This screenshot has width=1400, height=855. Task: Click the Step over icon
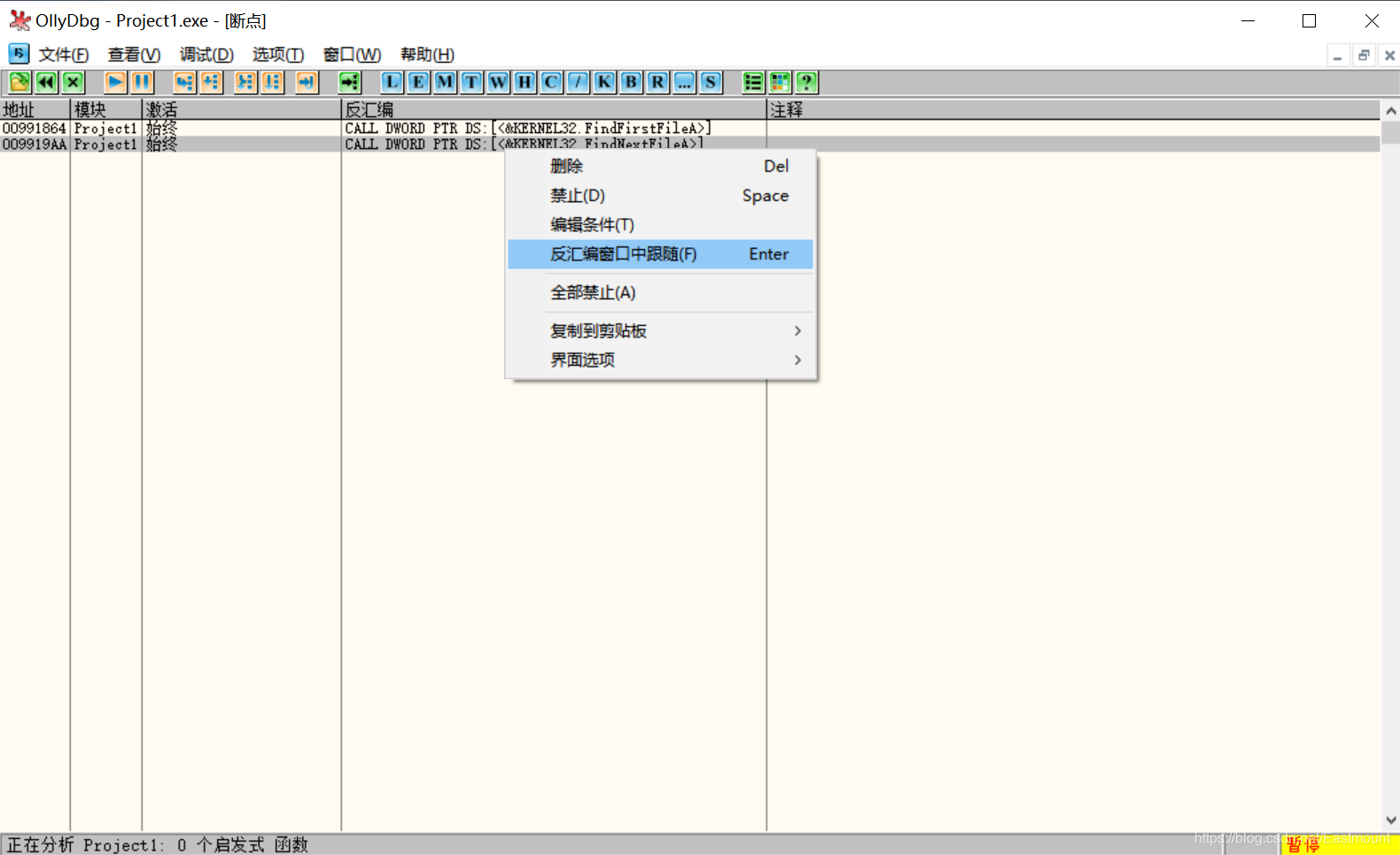pyautogui.click(x=211, y=82)
